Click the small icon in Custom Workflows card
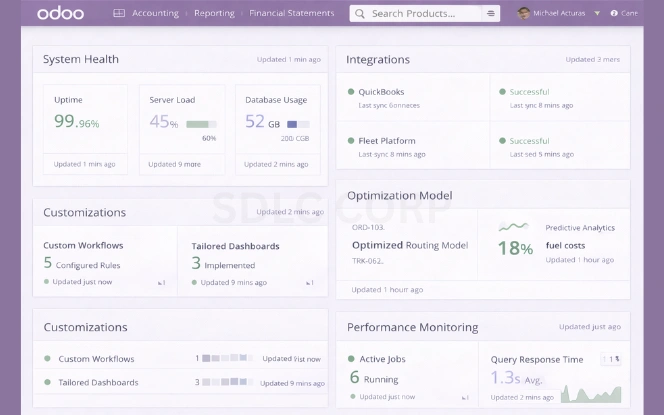 coord(161,282)
